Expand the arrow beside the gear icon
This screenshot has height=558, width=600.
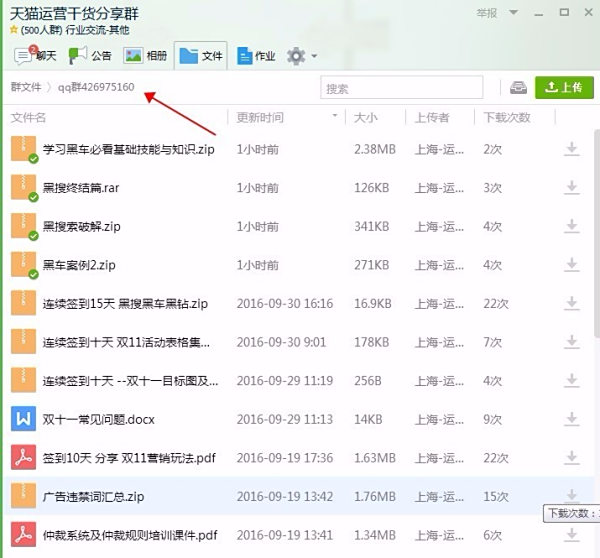point(314,56)
